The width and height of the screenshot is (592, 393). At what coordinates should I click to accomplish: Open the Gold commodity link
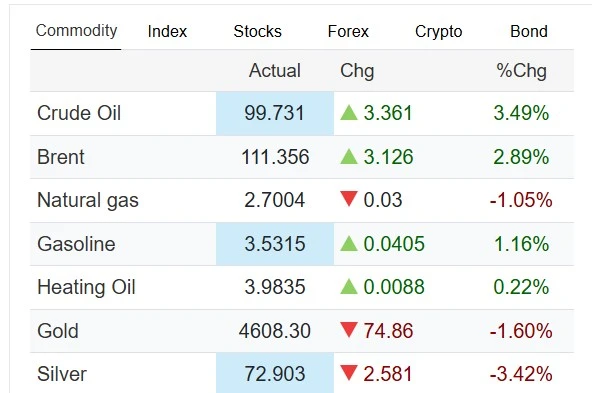[58, 331]
